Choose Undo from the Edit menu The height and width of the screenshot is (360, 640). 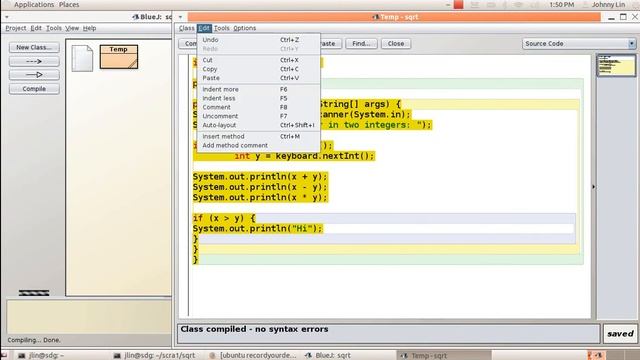click(x=258, y=40)
